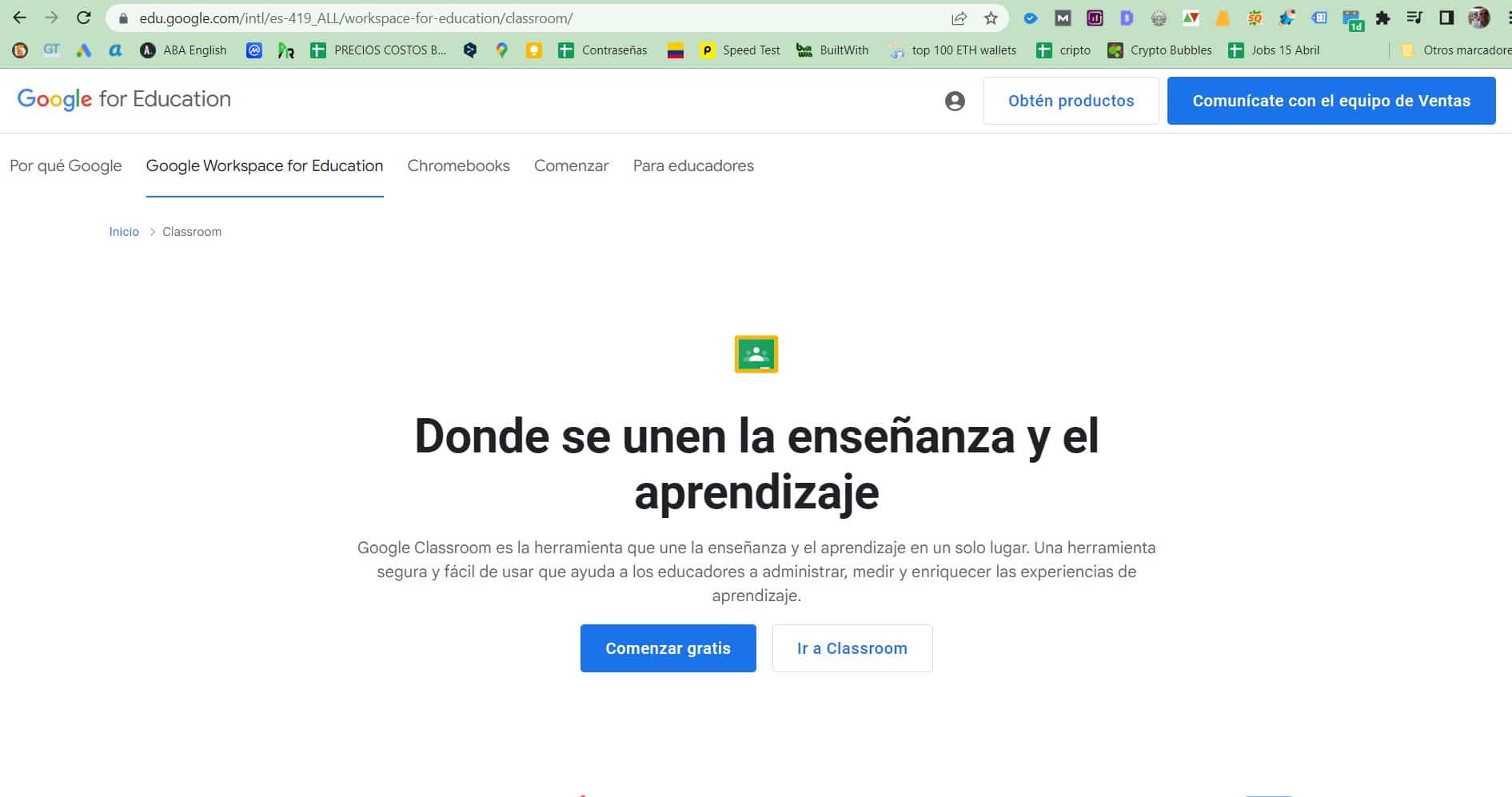Viewport: 1512px width, 797px height.
Task: Open the Otros marcadores folder
Action: click(x=1456, y=50)
